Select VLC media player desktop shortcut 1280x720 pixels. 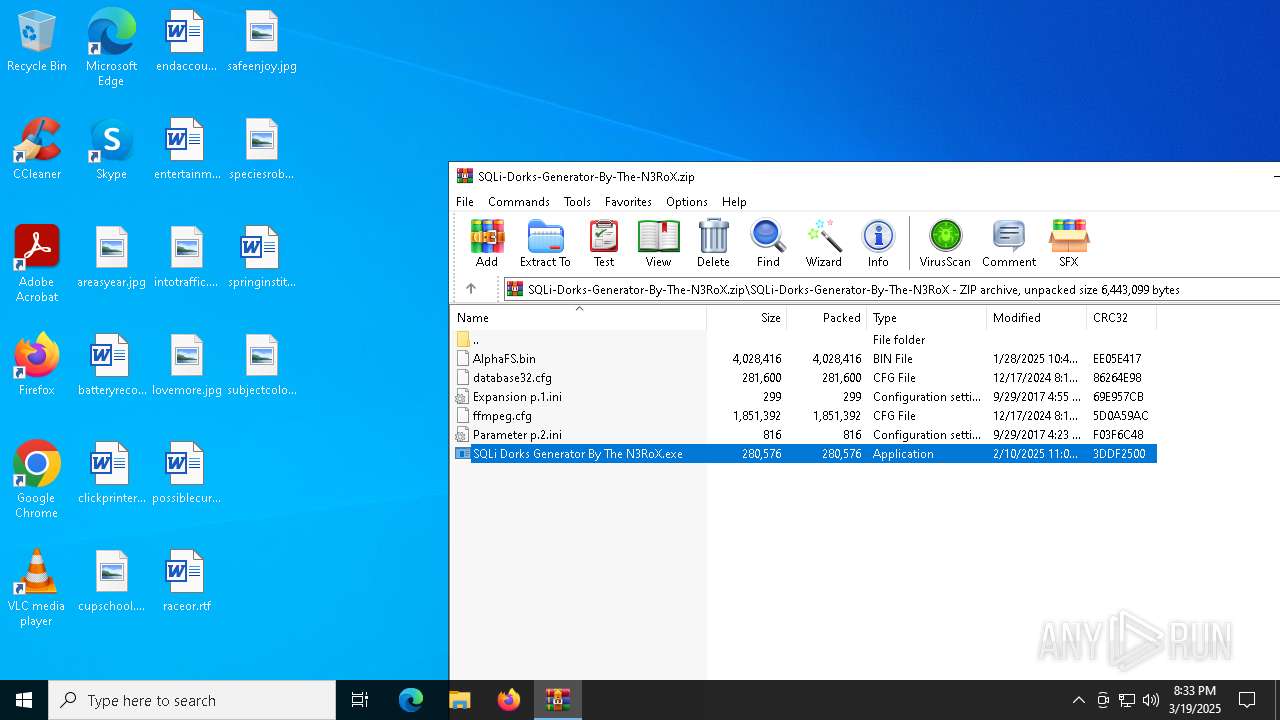(37, 588)
